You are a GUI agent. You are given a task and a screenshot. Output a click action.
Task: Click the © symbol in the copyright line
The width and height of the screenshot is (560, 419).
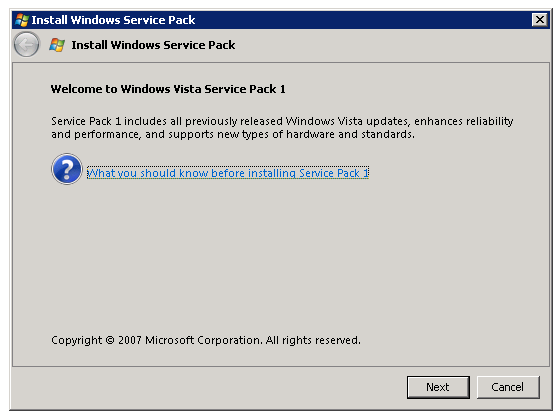tap(110, 340)
